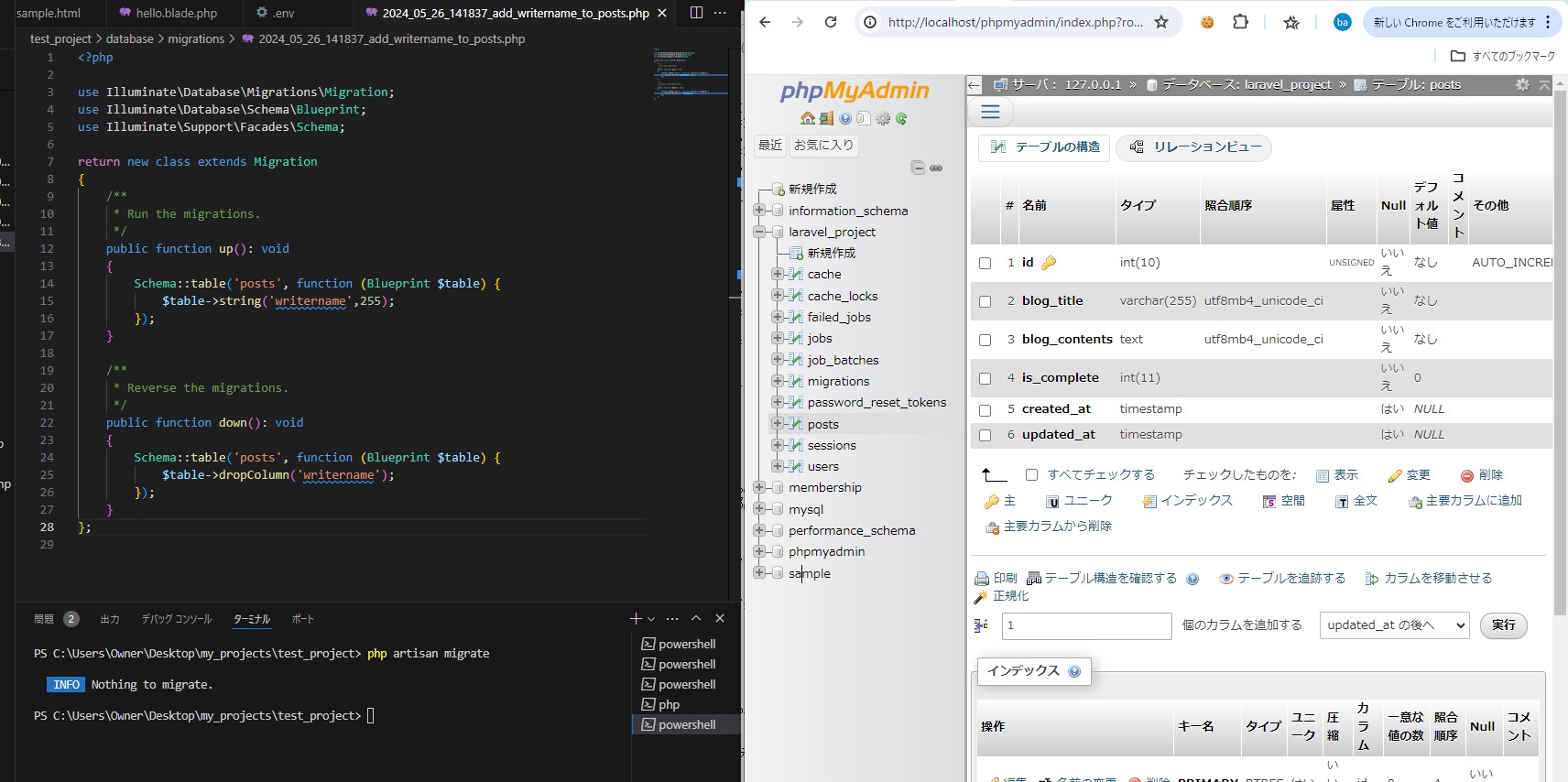The width and height of the screenshot is (1568, 782).
Task: Check the blog_title column checkbox
Action: point(985,301)
